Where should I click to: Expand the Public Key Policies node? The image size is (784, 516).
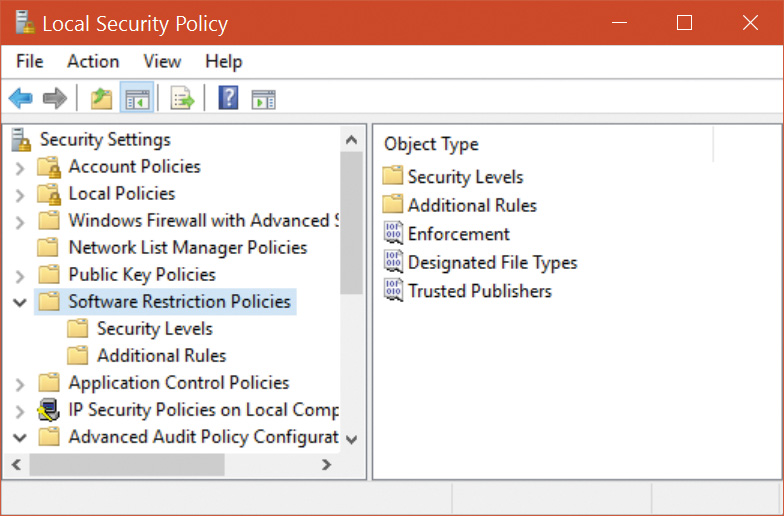pyautogui.click(x=20, y=275)
